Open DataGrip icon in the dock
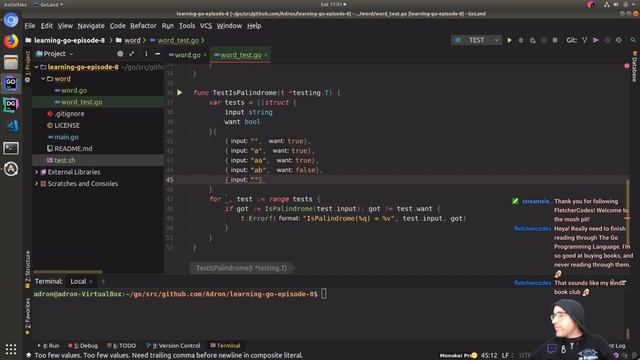This screenshot has width=640, height=360. coord(11,104)
